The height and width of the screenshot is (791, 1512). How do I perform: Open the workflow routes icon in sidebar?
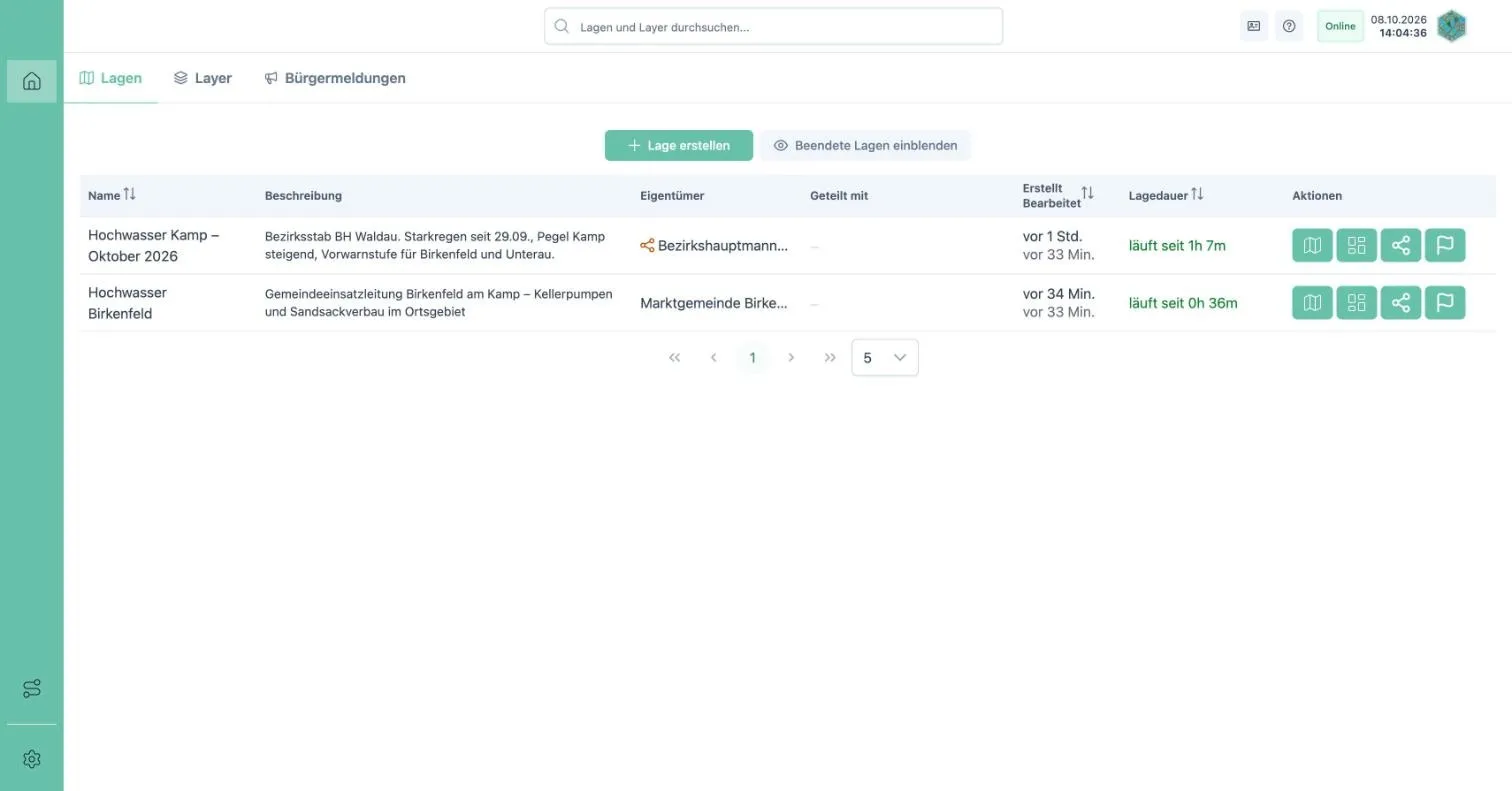32,689
